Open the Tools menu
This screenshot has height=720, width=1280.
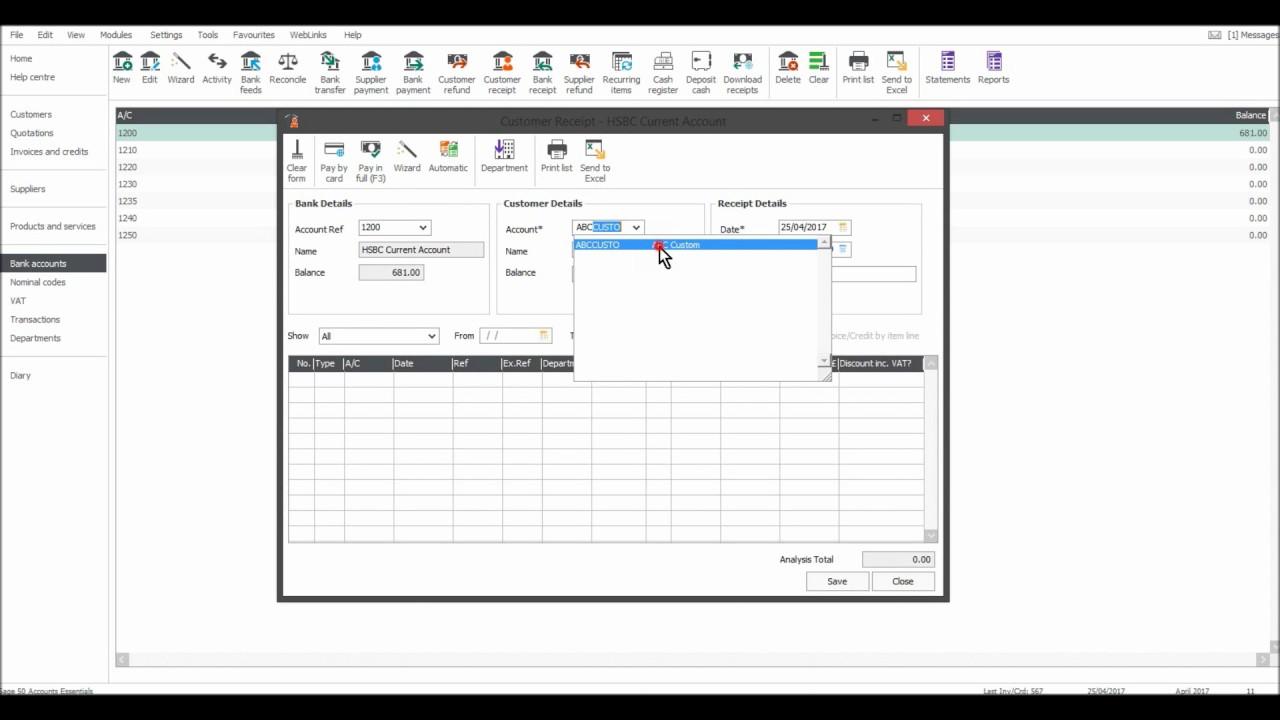point(208,35)
